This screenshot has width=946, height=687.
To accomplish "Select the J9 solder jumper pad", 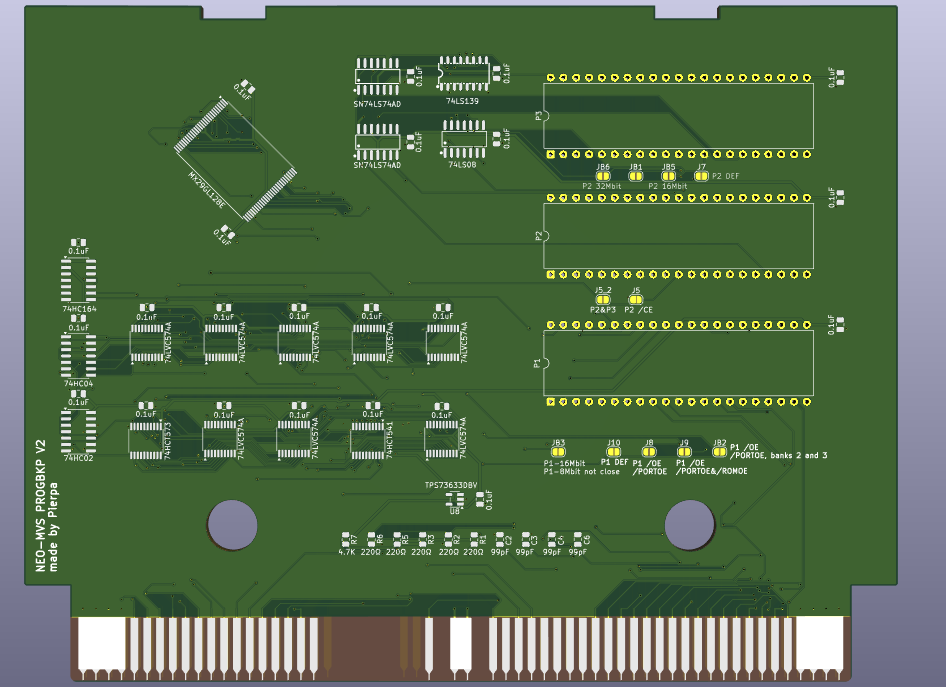I will tap(684, 452).
